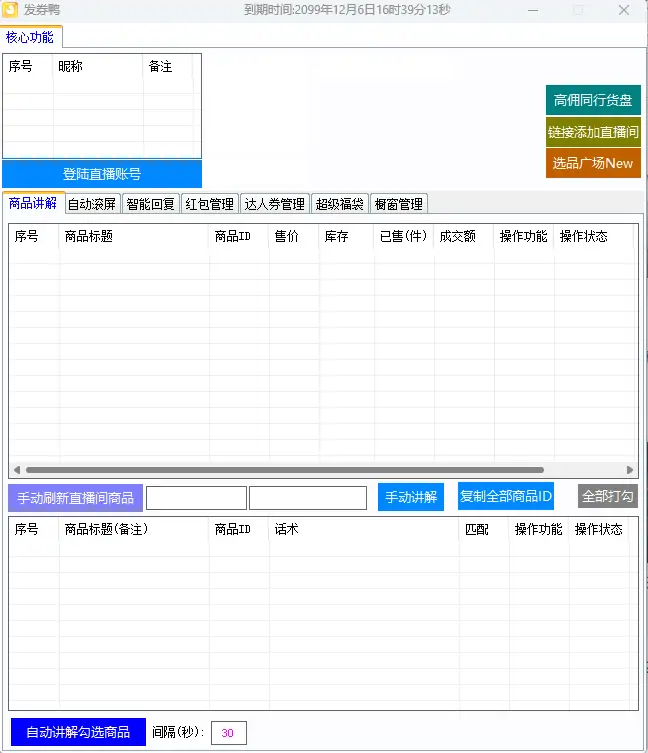Focus the first text box after 手动刷新直播间商品
Image resolution: width=648 pixels, height=753 pixels.
(x=196, y=498)
